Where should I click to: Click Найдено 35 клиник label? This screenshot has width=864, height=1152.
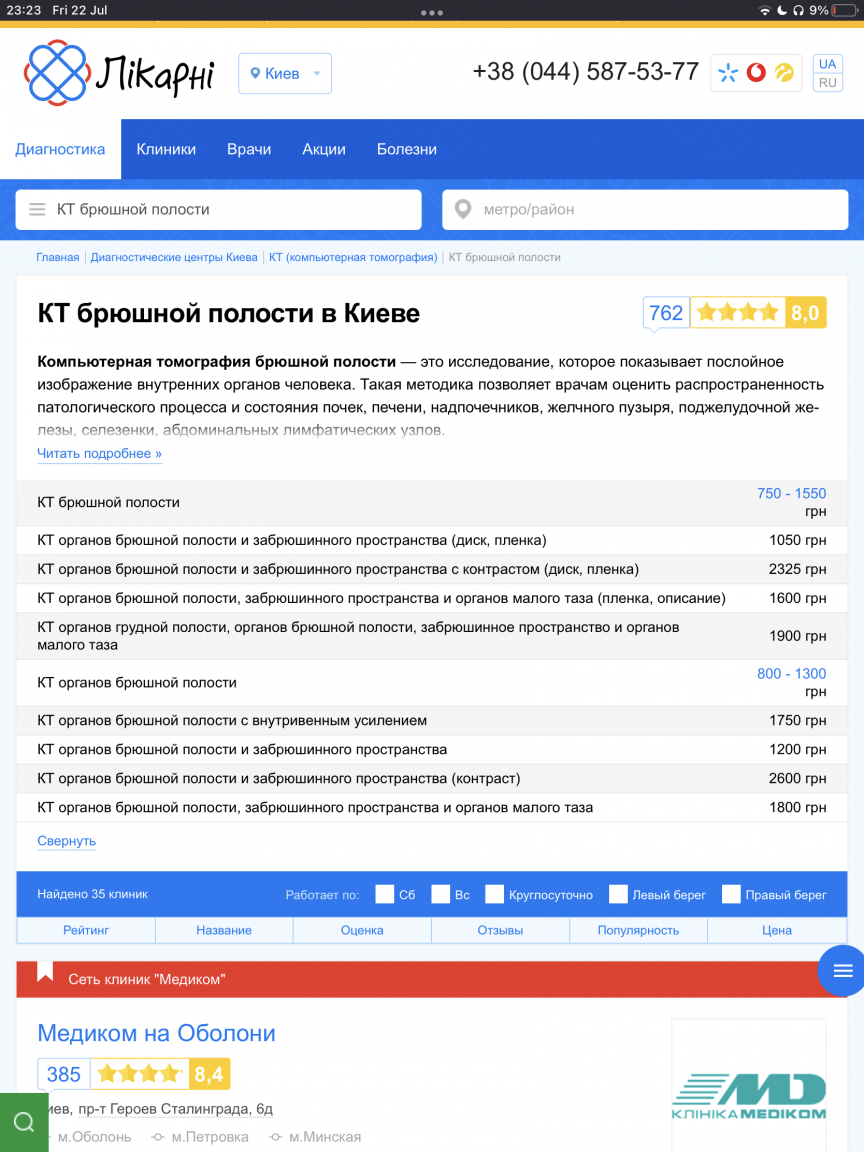93,894
